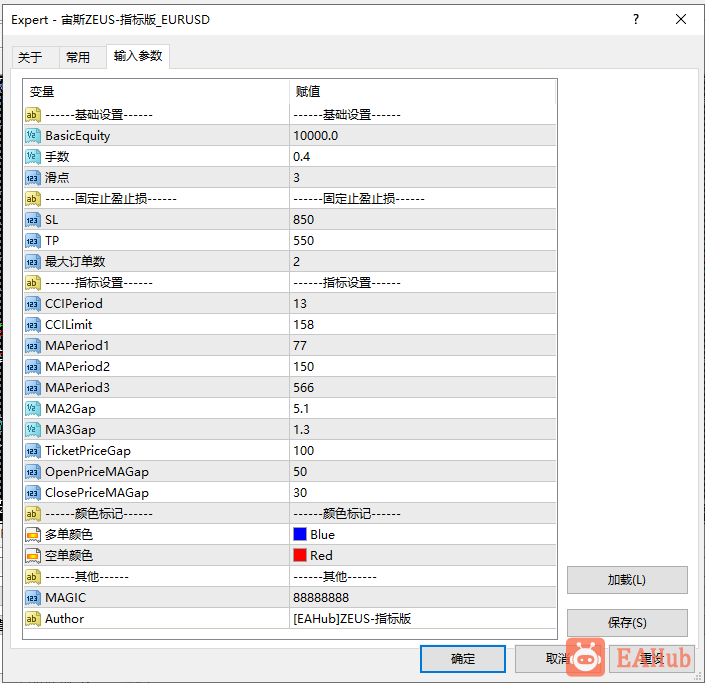Click the CCIPeriod integer icon
This screenshot has width=705, height=683.
pyautogui.click(x=33, y=304)
